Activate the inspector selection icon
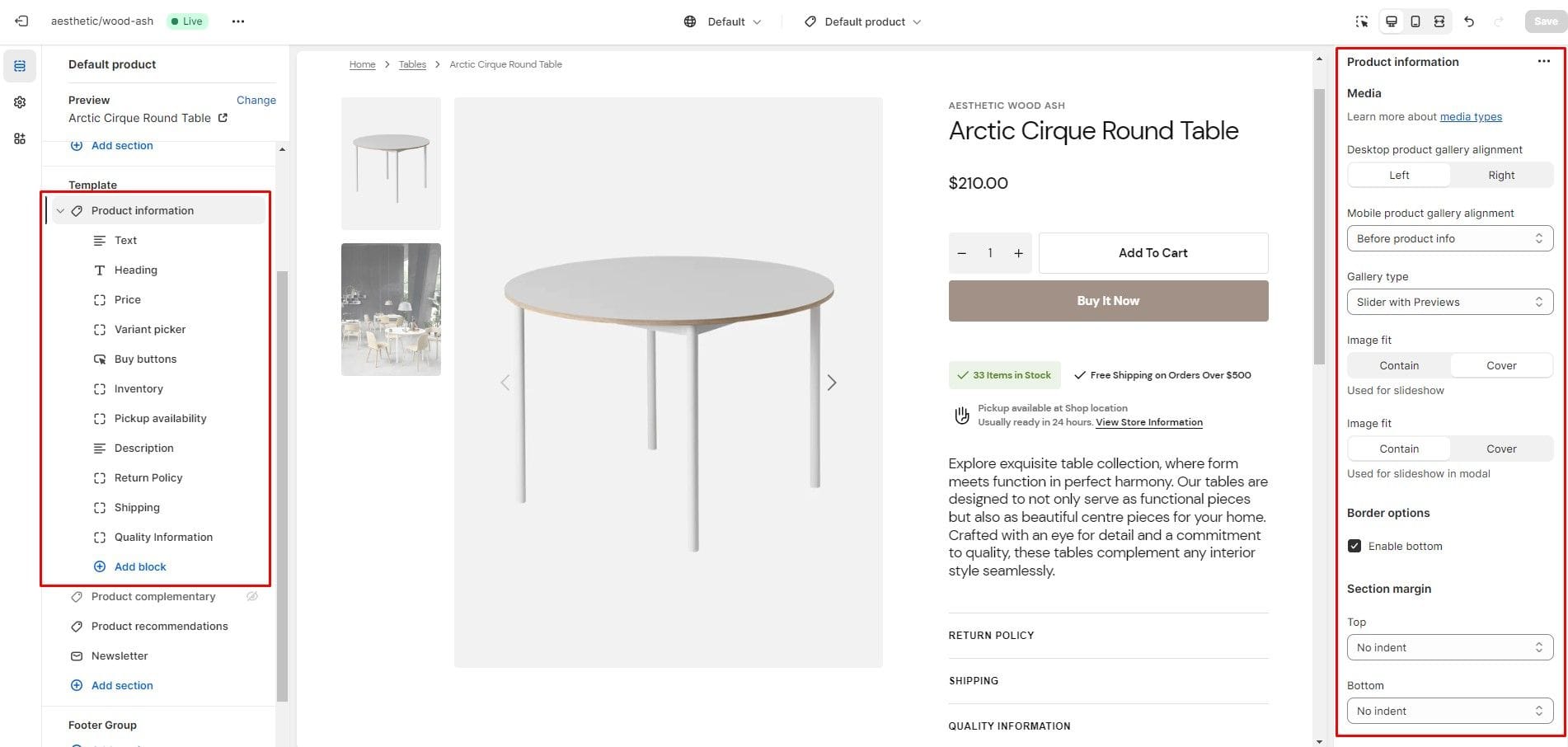 pyautogui.click(x=1362, y=21)
